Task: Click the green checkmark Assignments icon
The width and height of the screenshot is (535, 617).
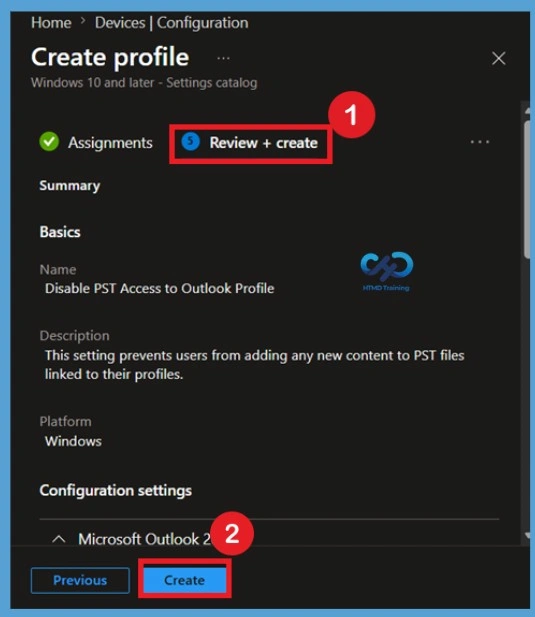Action: (x=49, y=142)
